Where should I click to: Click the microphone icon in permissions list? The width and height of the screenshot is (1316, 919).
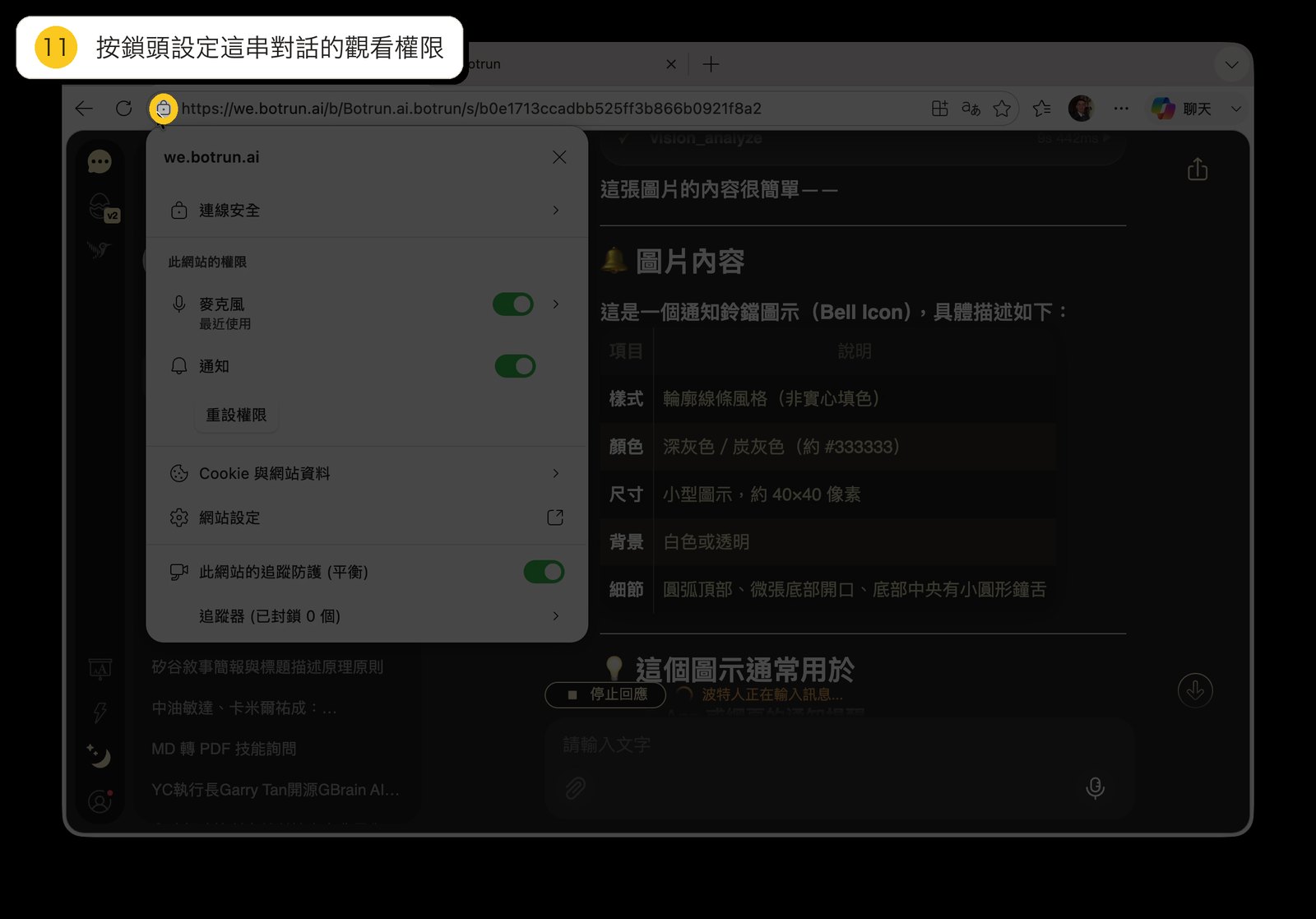click(x=178, y=304)
